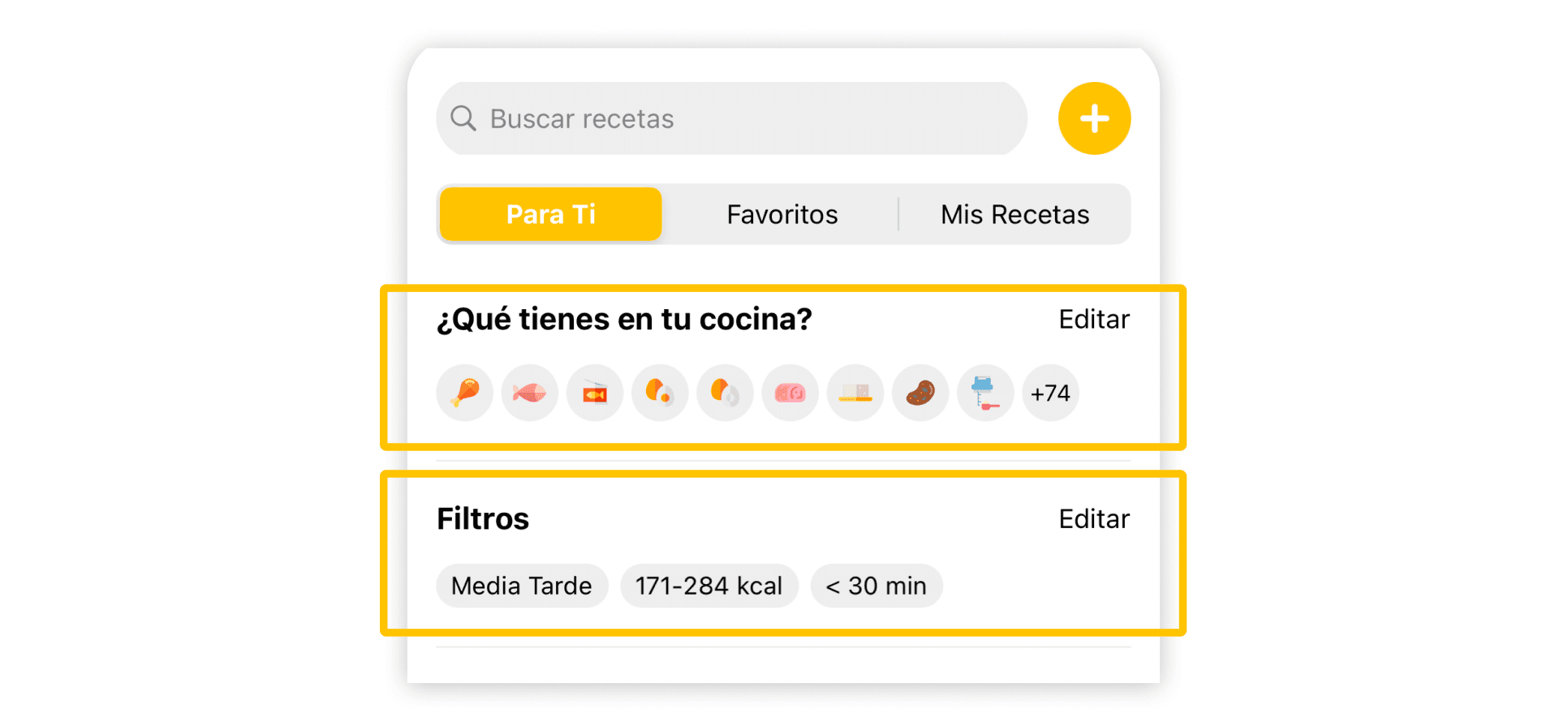Click the search magnifier icon
Screen dimensions: 1568x722
[x=463, y=118]
